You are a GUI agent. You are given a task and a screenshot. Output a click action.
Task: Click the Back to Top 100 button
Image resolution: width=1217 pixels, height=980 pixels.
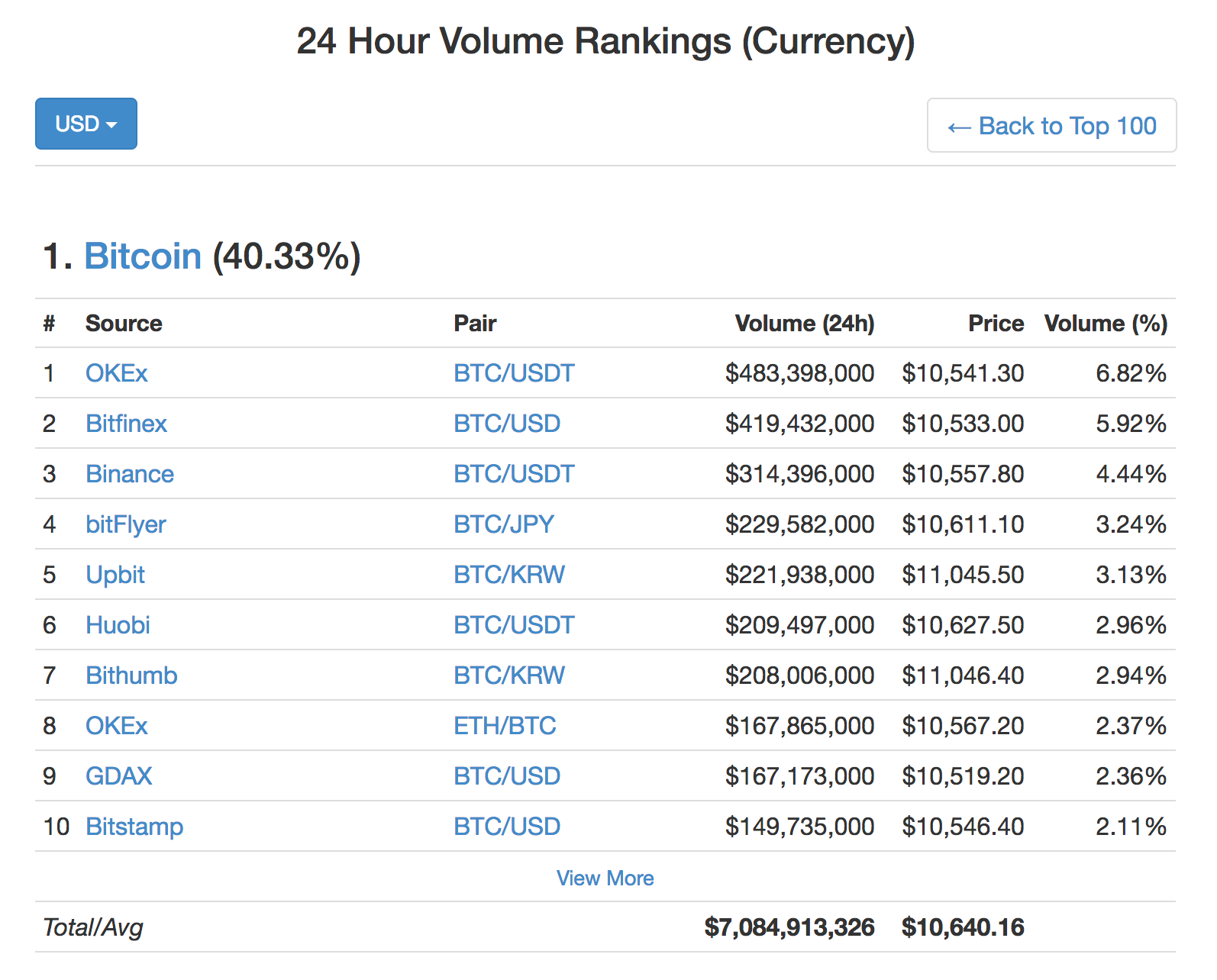(1051, 125)
